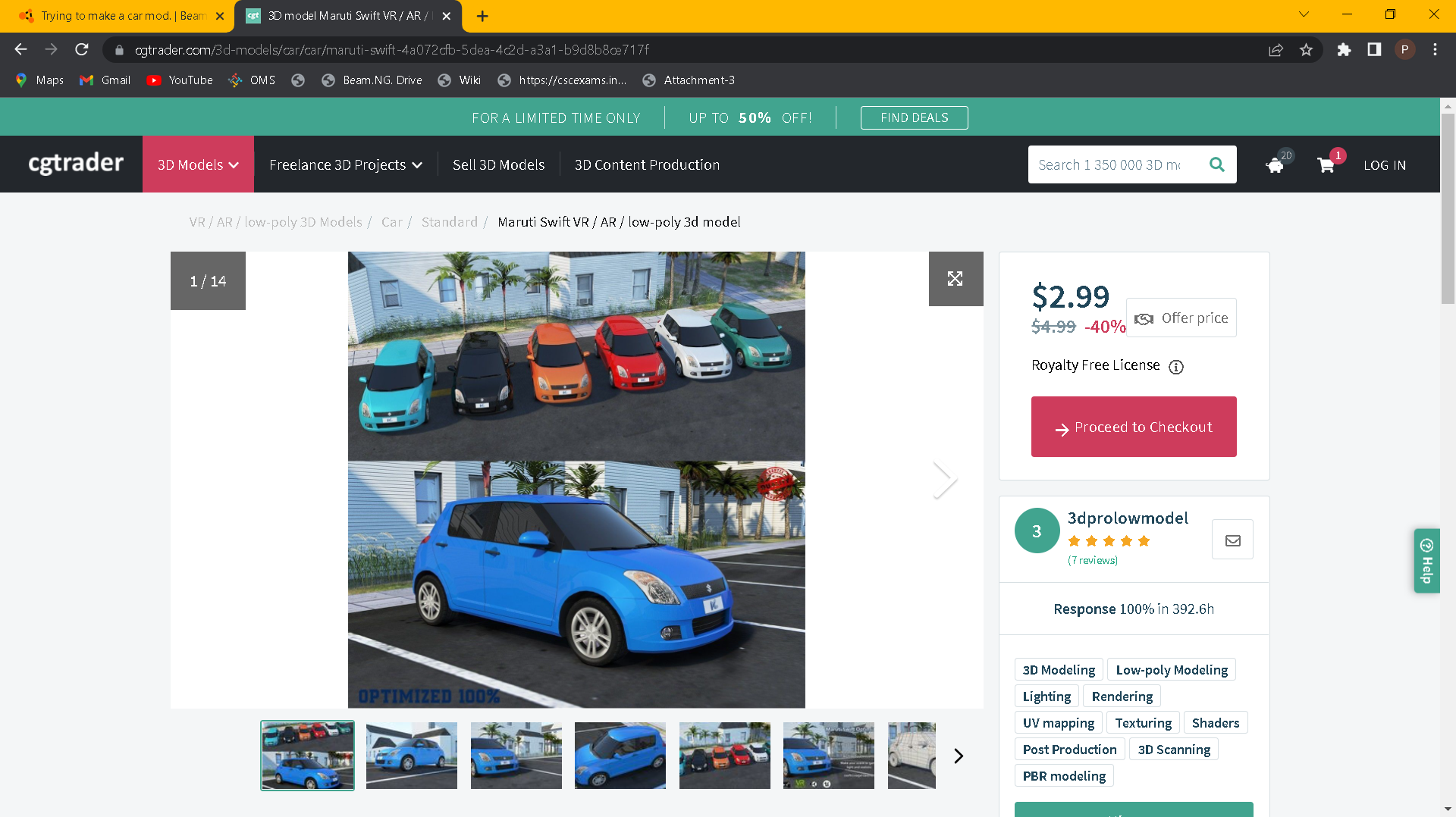This screenshot has width=1456, height=817.
Task: Open the Chrome three-dot menu
Action: 1435,50
